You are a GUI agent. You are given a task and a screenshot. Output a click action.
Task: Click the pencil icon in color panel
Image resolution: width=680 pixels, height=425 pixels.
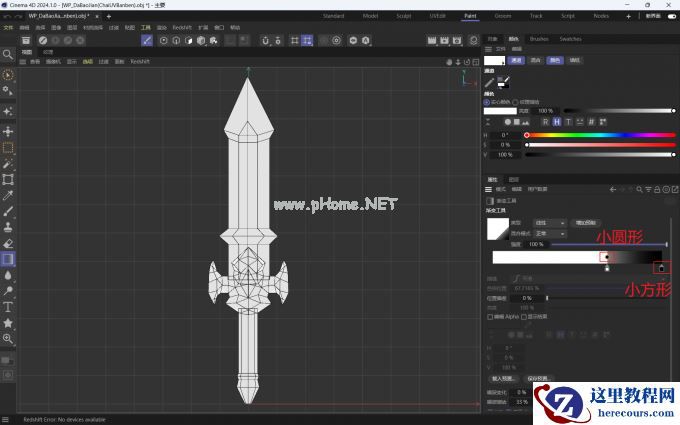(489, 82)
